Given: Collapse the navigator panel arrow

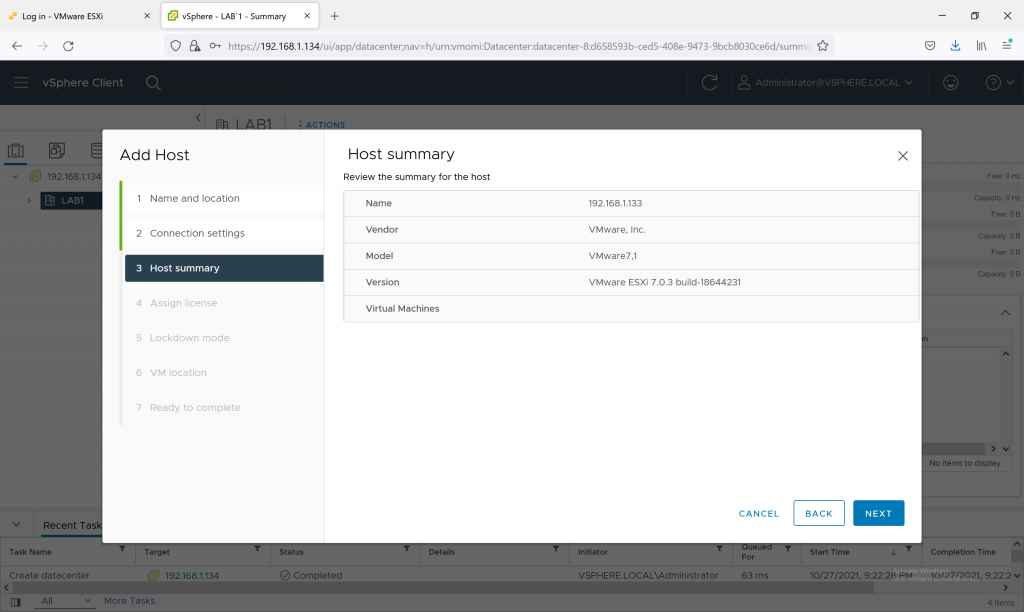Looking at the screenshot, I should click(199, 118).
